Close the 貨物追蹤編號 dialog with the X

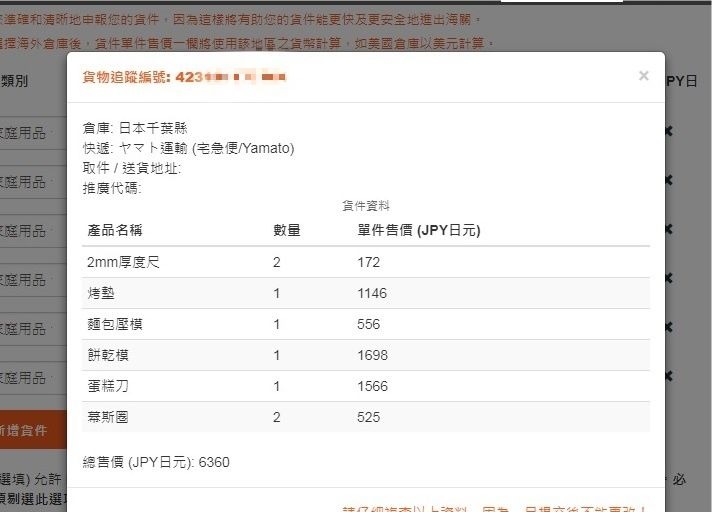pyautogui.click(x=643, y=76)
